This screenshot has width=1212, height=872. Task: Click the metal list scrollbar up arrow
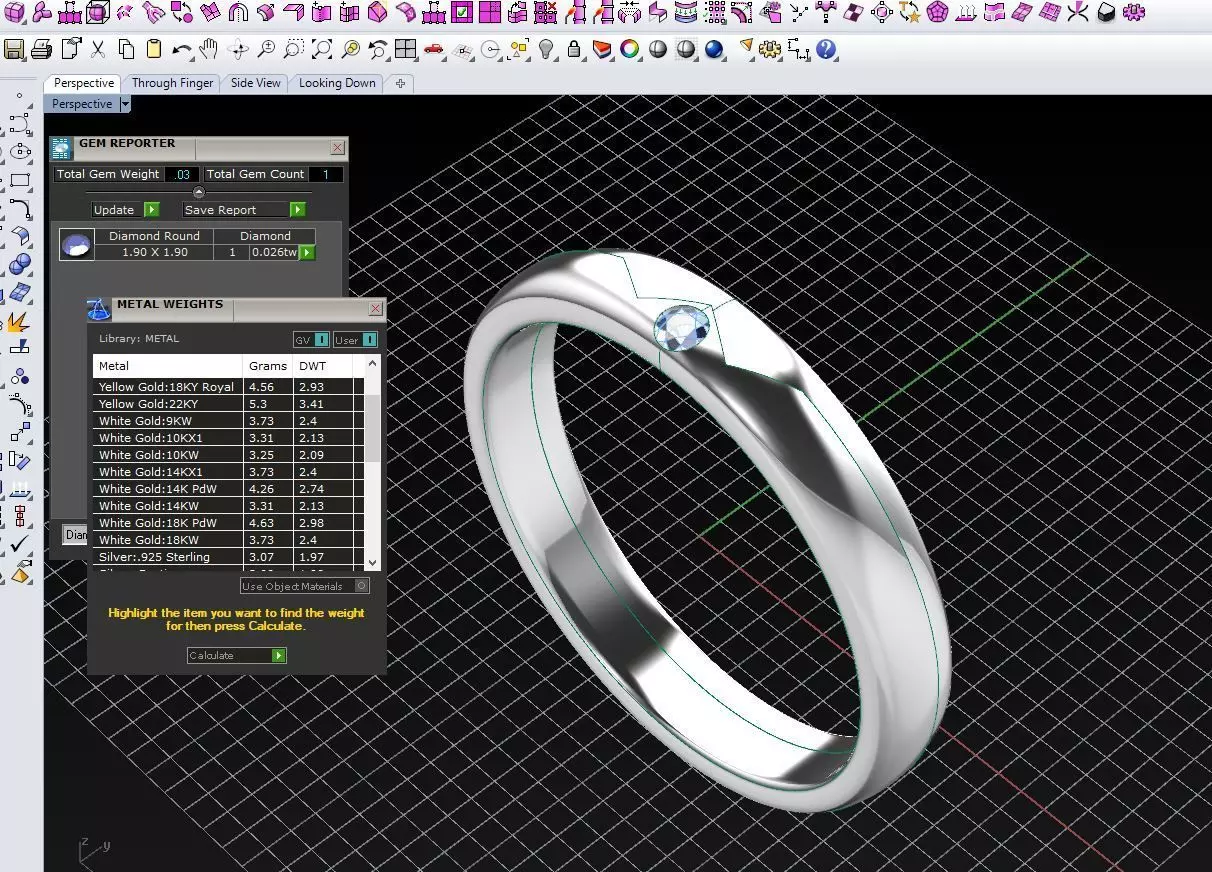[373, 363]
